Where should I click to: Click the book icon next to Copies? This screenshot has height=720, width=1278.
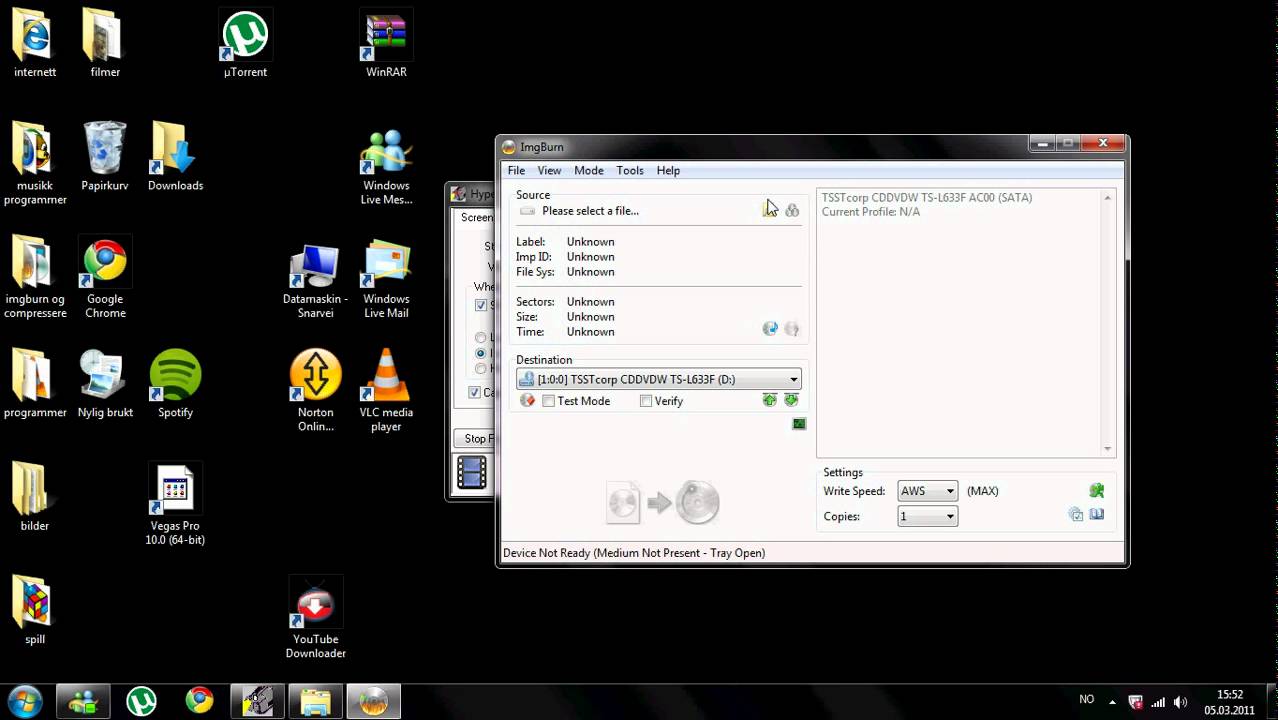click(1097, 515)
